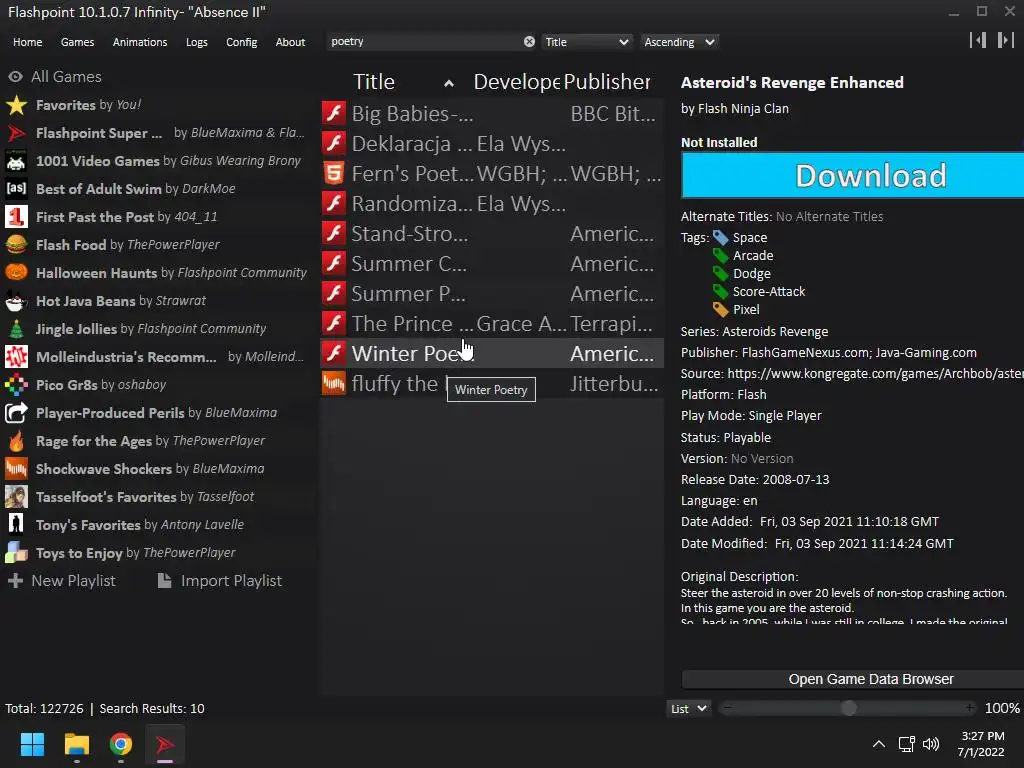
Task: Toggle Title column sort arrow
Action: pyautogui.click(x=449, y=83)
